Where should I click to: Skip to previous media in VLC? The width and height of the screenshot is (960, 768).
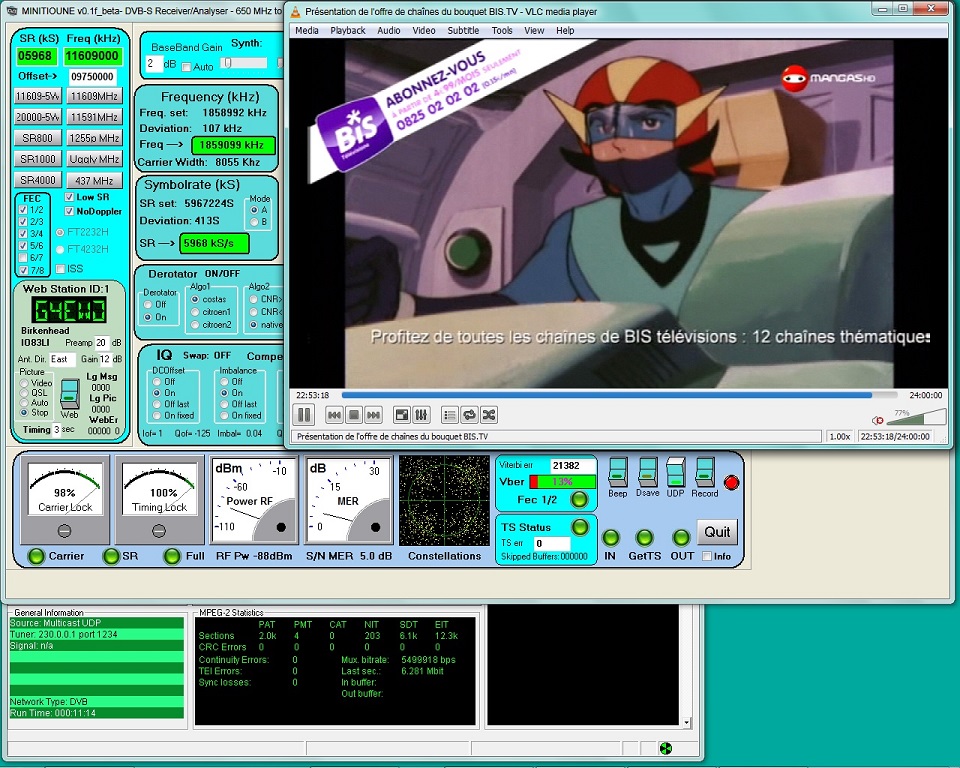[x=334, y=415]
